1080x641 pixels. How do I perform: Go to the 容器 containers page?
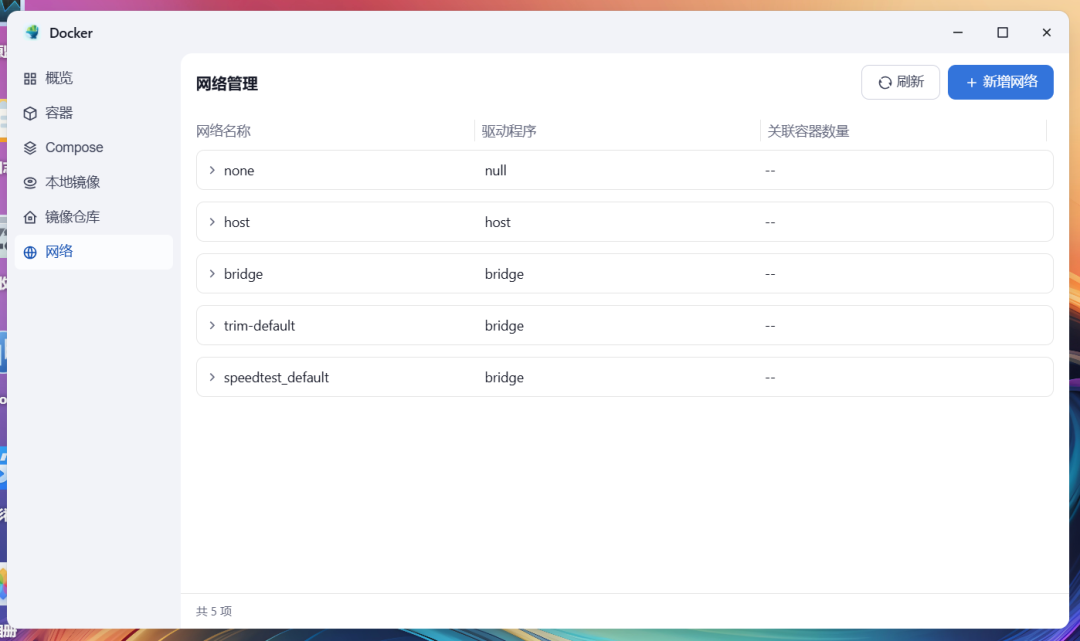pos(94,113)
